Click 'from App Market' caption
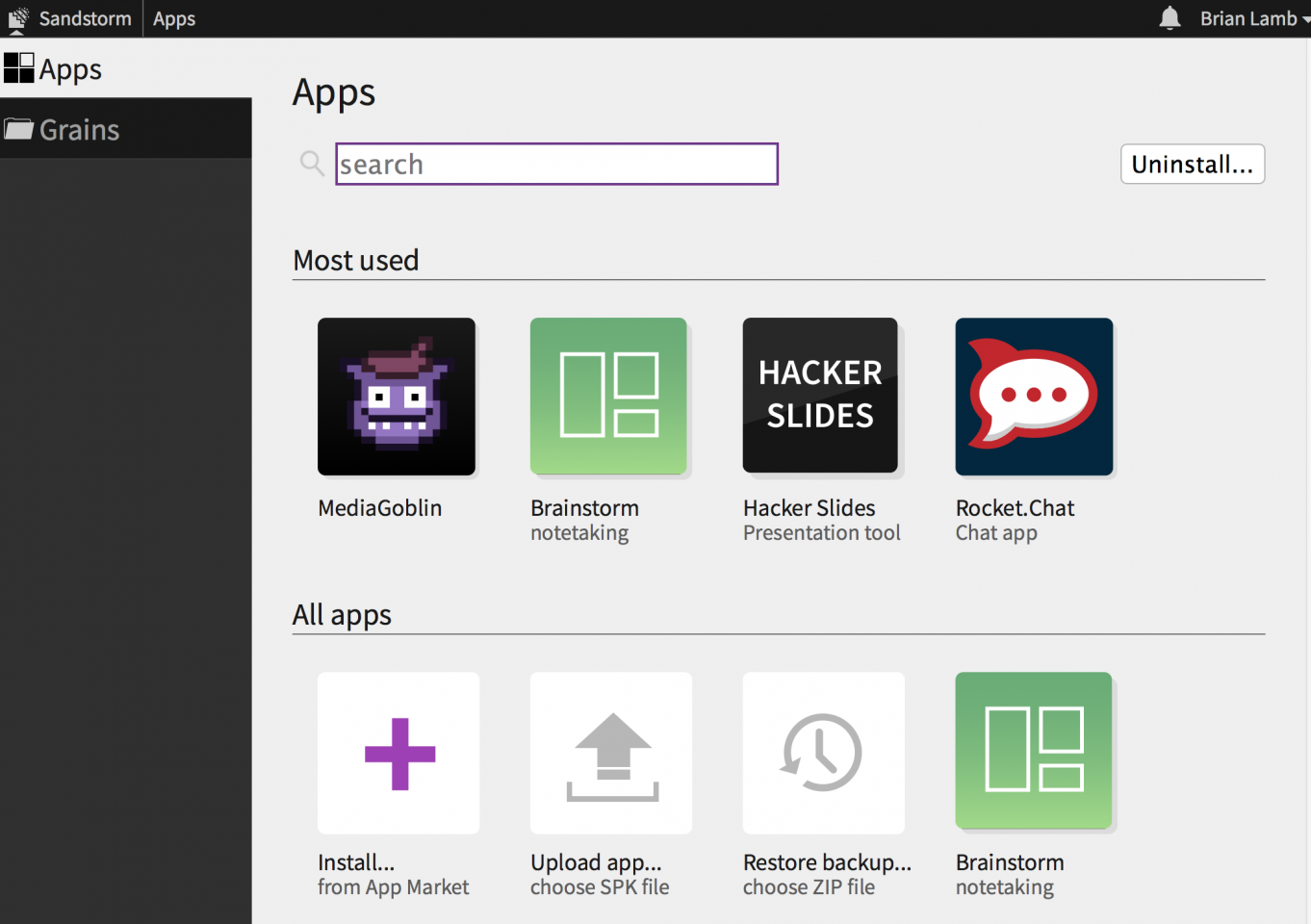Image resolution: width=1311 pixels, height=924 pixels. coord(394,887)
